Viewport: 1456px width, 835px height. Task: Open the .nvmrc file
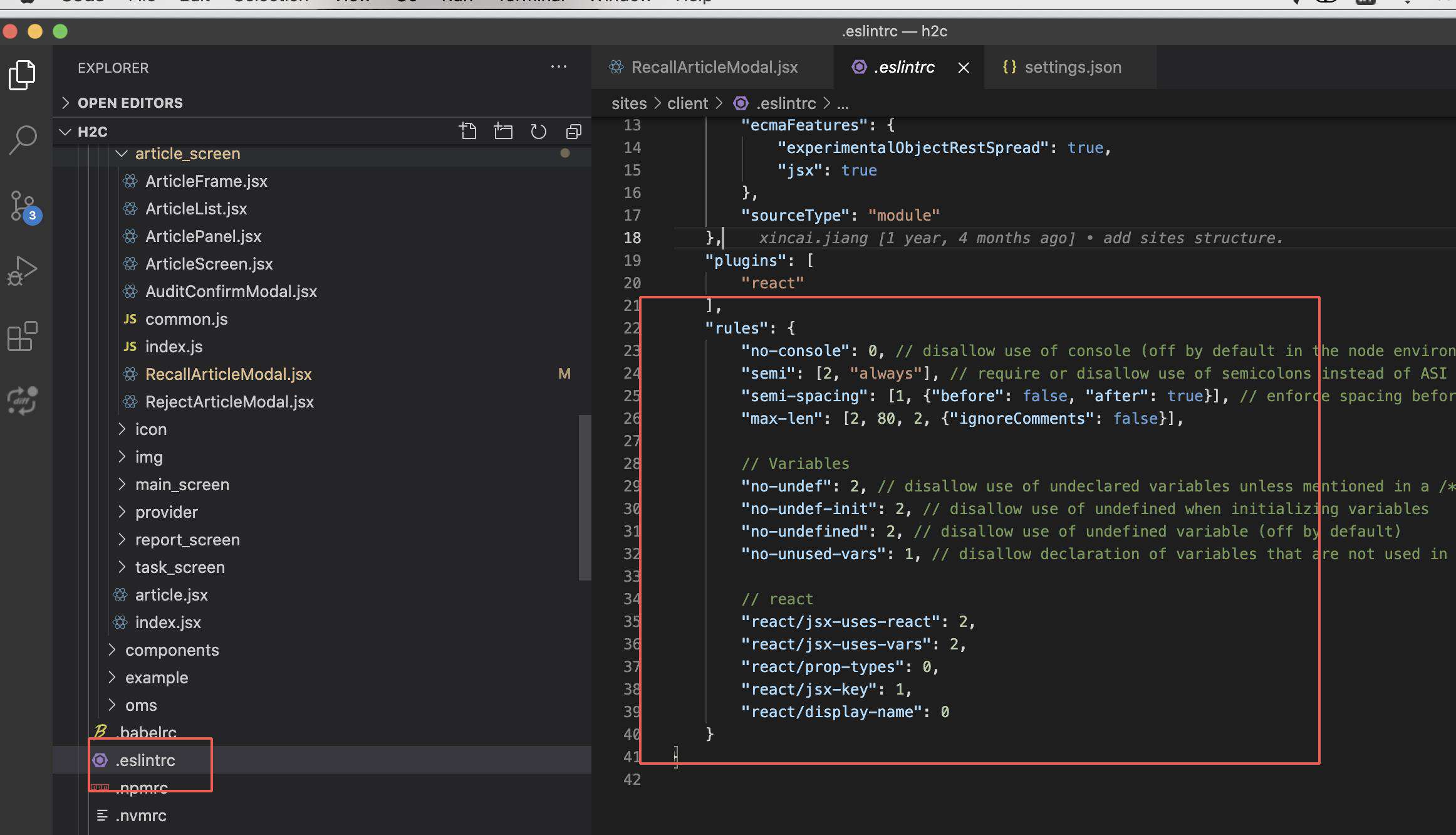141,816
